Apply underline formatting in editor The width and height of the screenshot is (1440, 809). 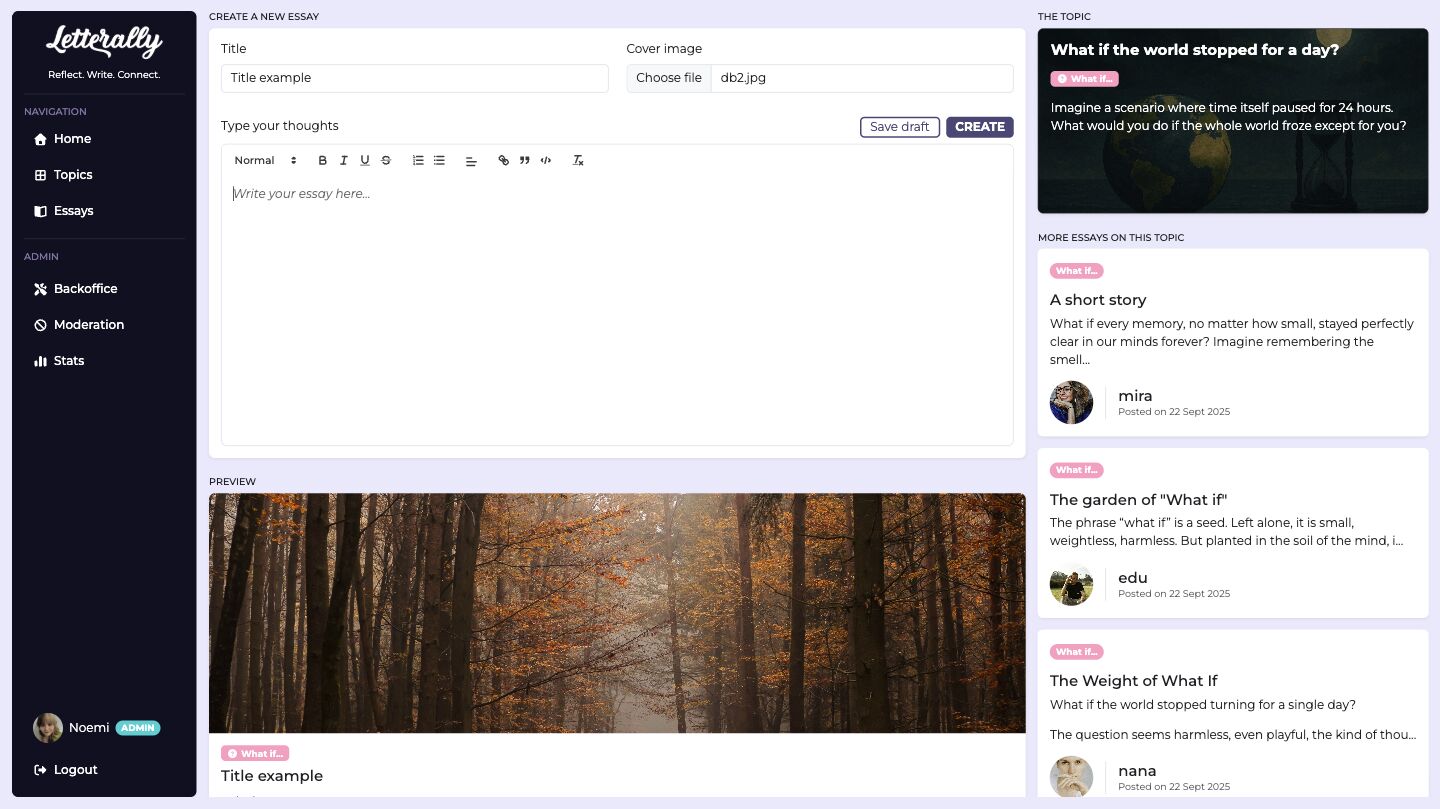[364, 160]
